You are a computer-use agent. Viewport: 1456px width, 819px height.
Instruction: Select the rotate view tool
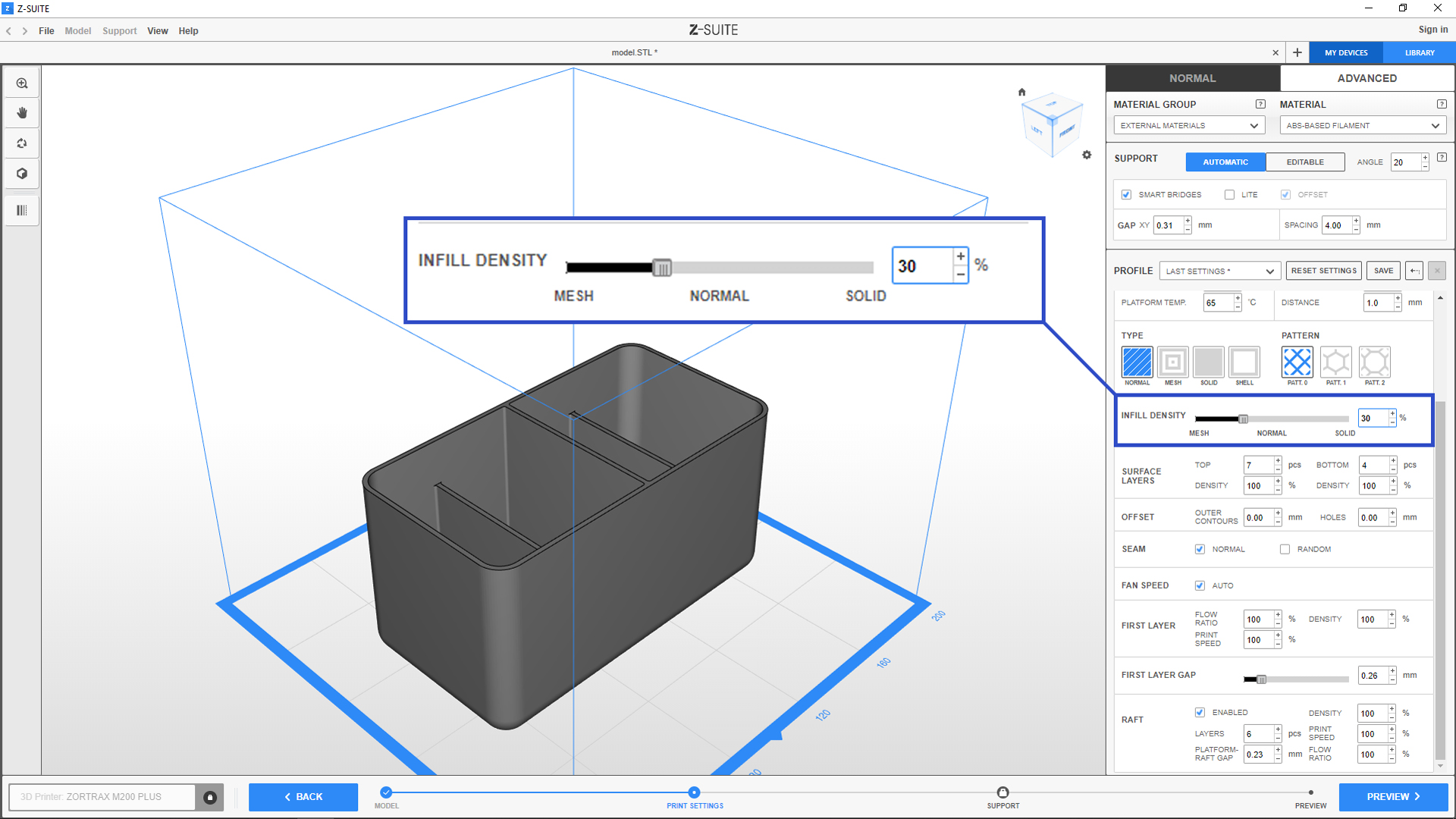click(22, 143)
